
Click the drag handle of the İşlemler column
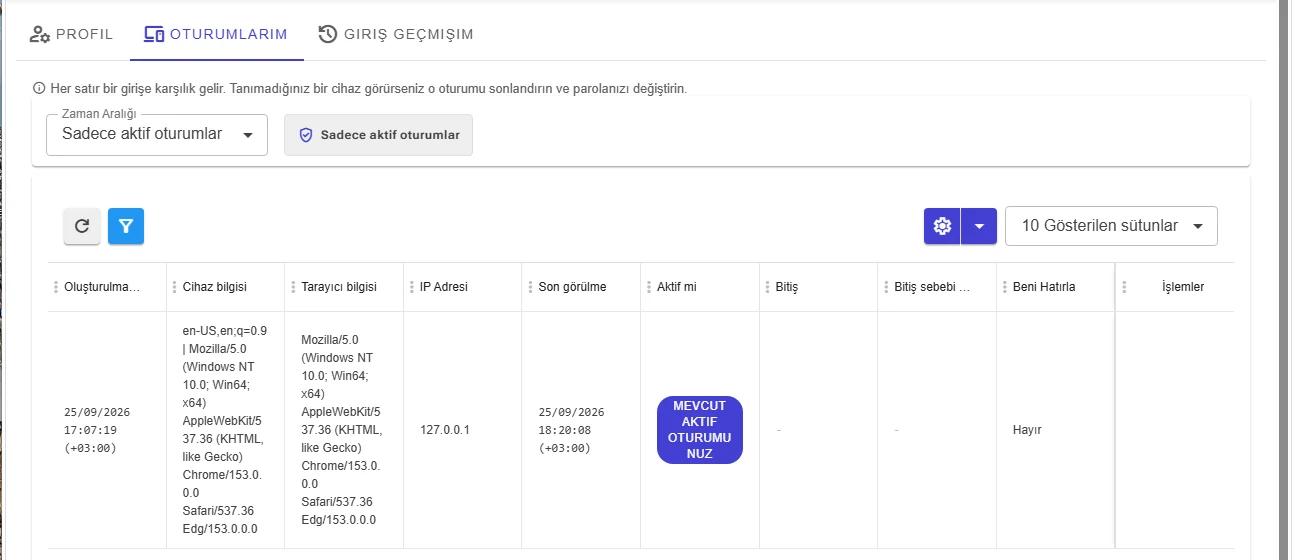[1124, 287]
